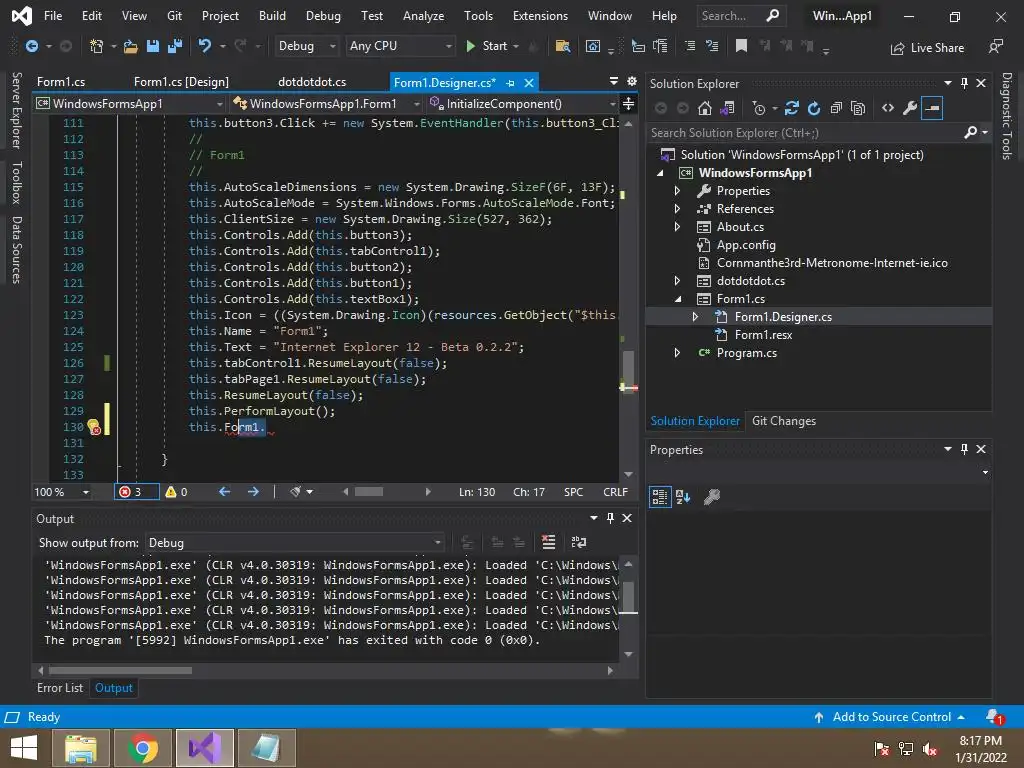Viewport: 1024px width, 768px height.
Task: Toggle Preview Selected Items in Solution Explorer
Action: [x=931, y=108]
